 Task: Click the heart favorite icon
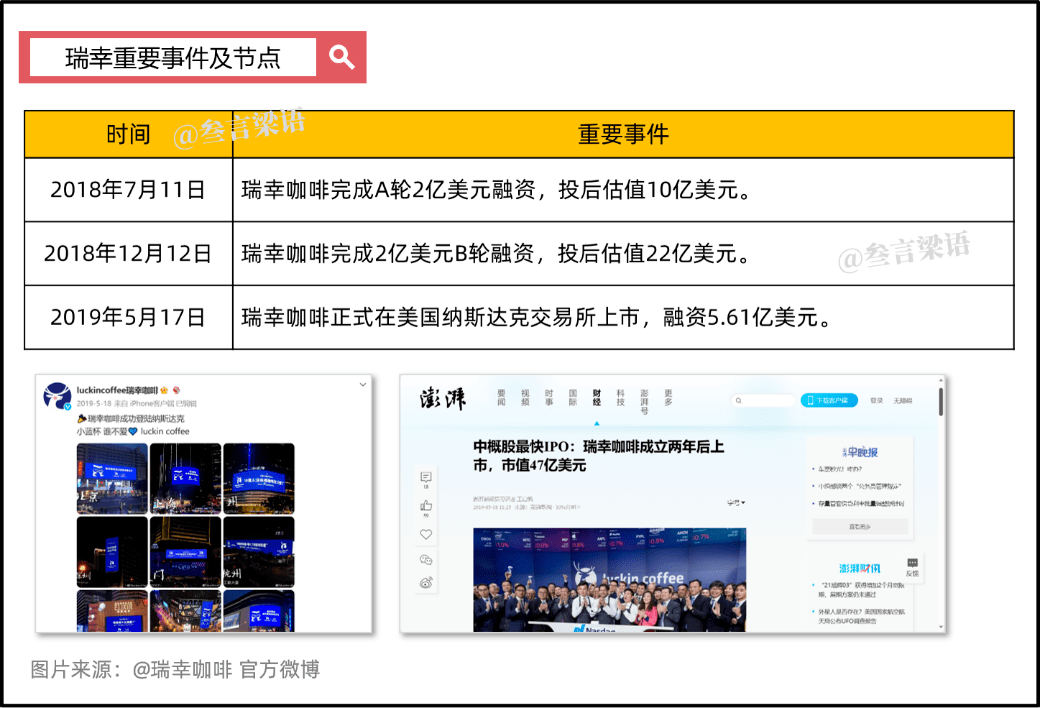click(x=426, y=535)
